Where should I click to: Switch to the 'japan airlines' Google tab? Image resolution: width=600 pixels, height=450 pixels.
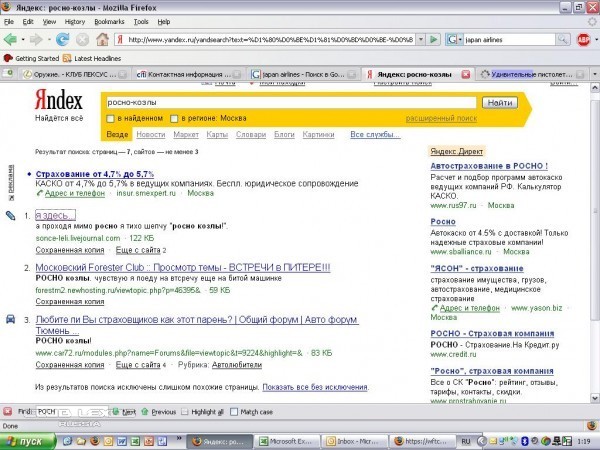(x=305, y=74)
